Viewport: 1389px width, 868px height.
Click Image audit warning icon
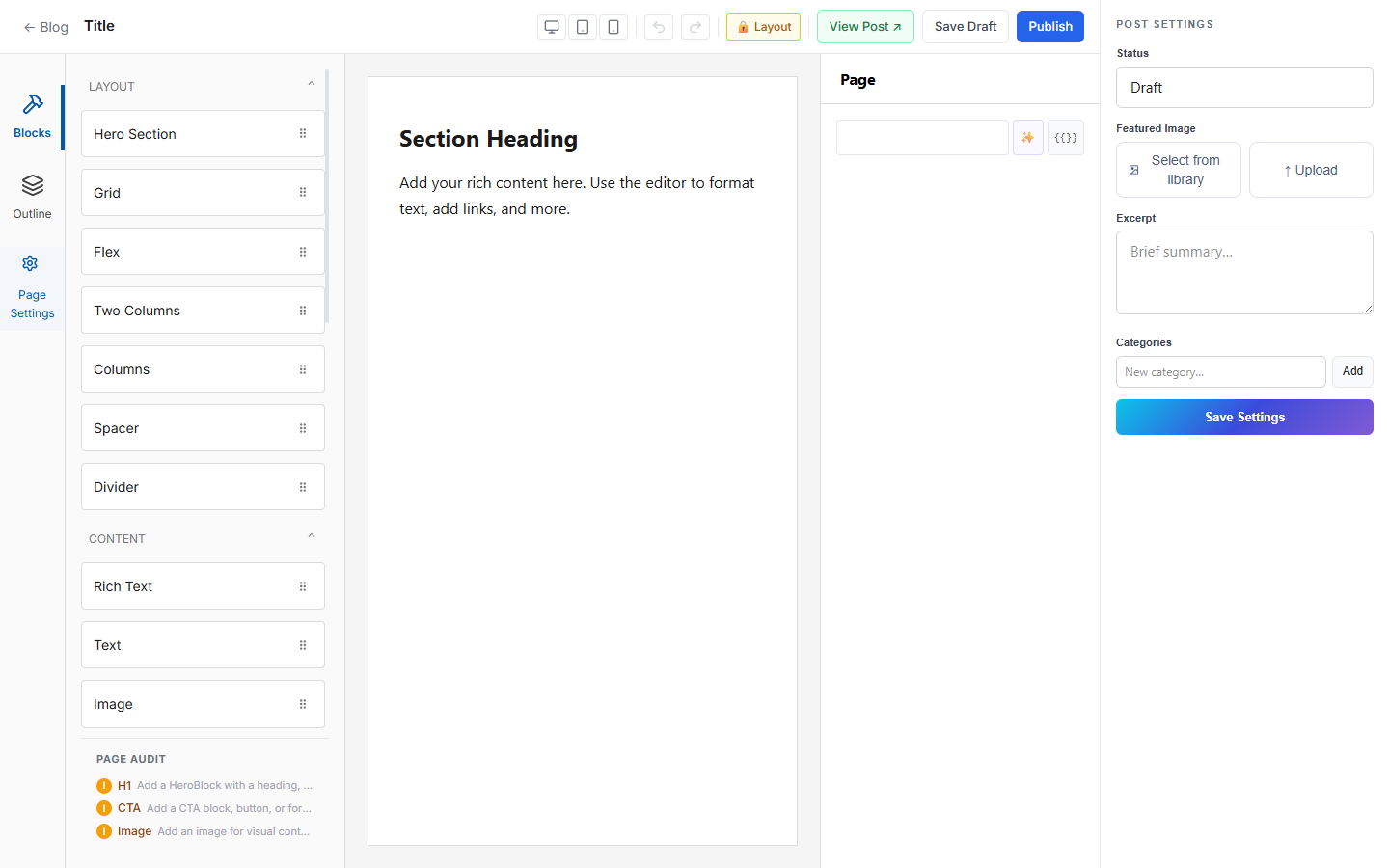point(104,831)
